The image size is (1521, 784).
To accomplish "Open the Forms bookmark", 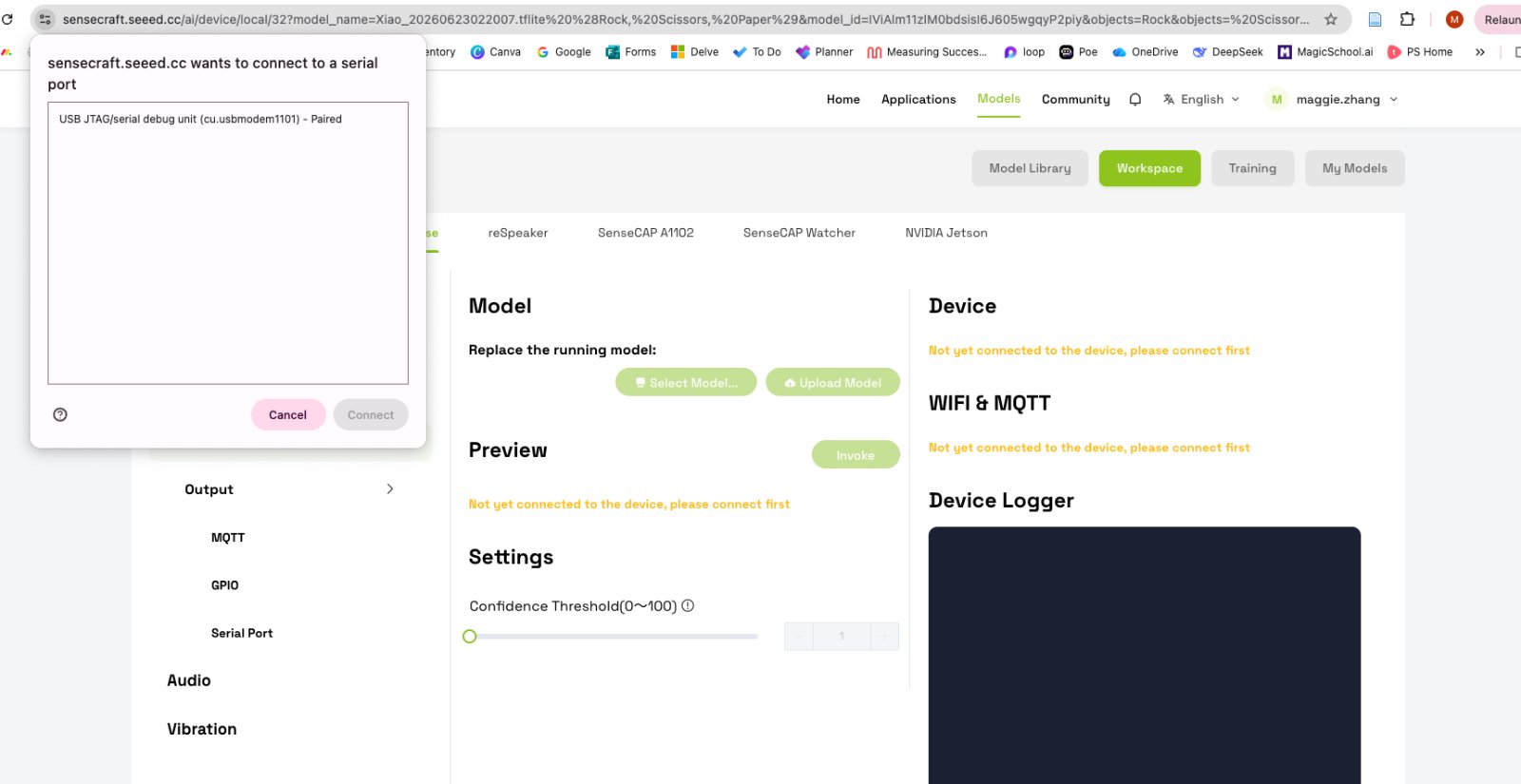I will coord(630,52).
